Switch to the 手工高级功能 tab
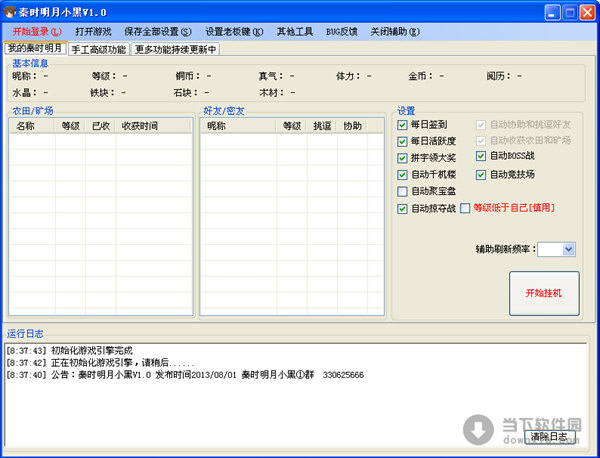The image size is (600, 458). (98, 49)
